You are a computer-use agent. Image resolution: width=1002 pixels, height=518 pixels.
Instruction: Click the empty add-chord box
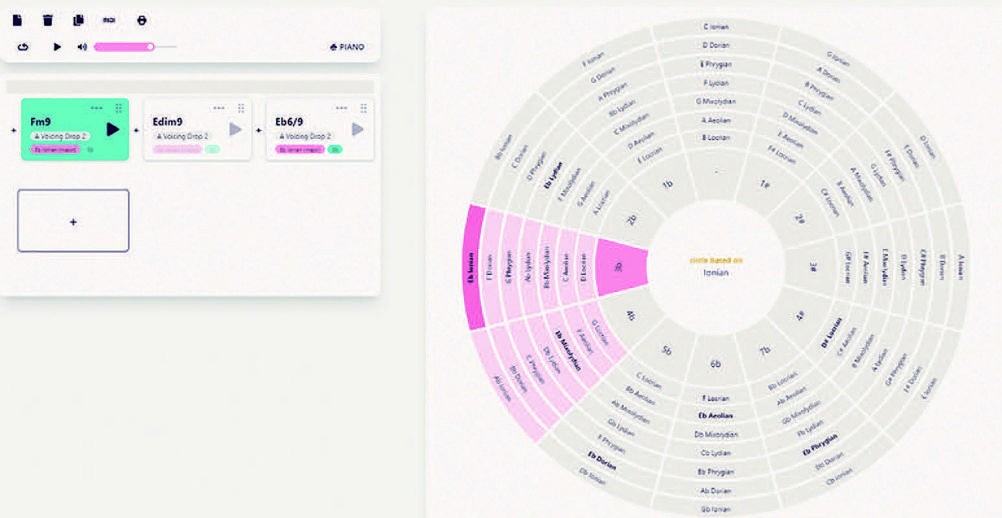(x=73, y=220)
